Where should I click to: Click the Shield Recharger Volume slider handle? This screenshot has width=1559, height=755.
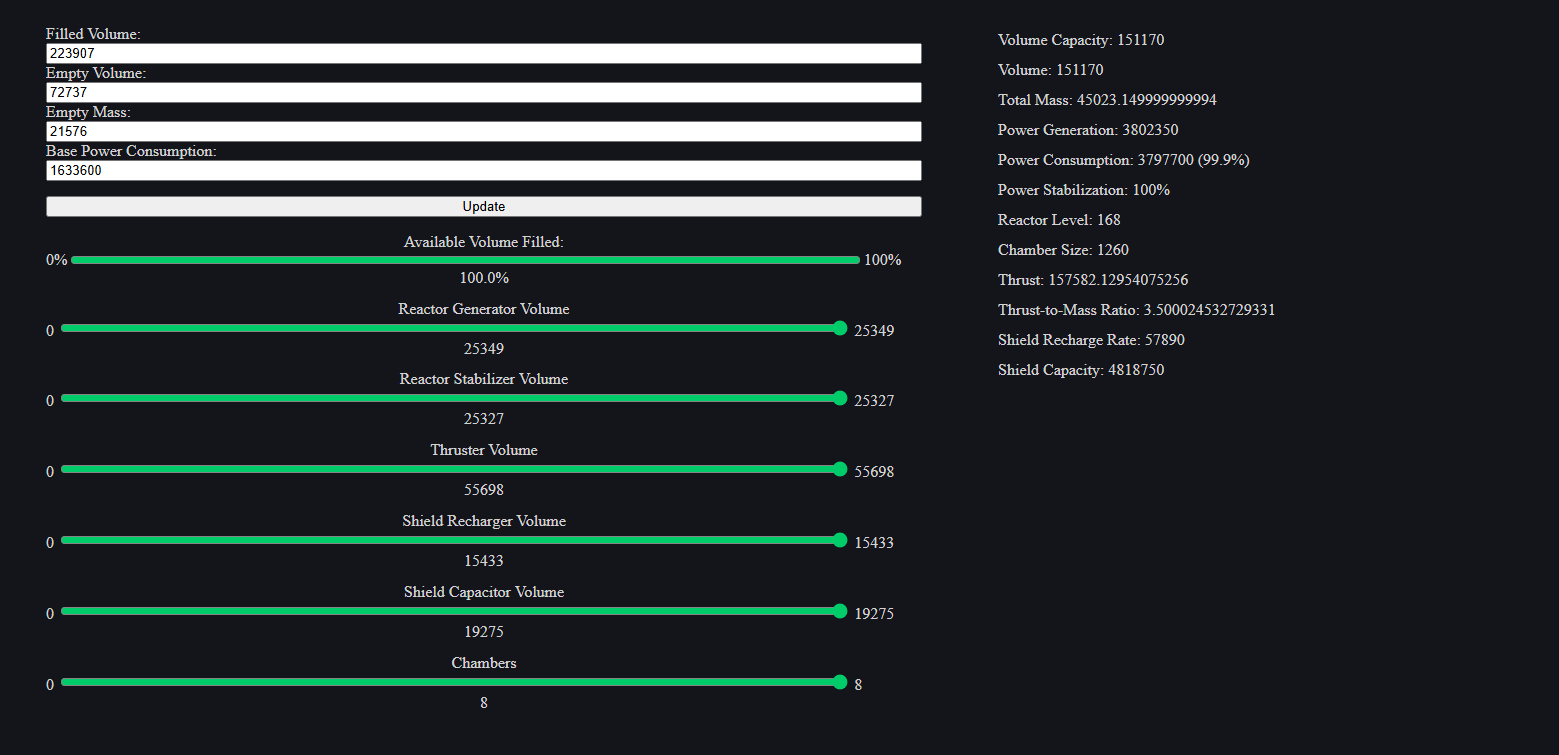tap(840, 540)
